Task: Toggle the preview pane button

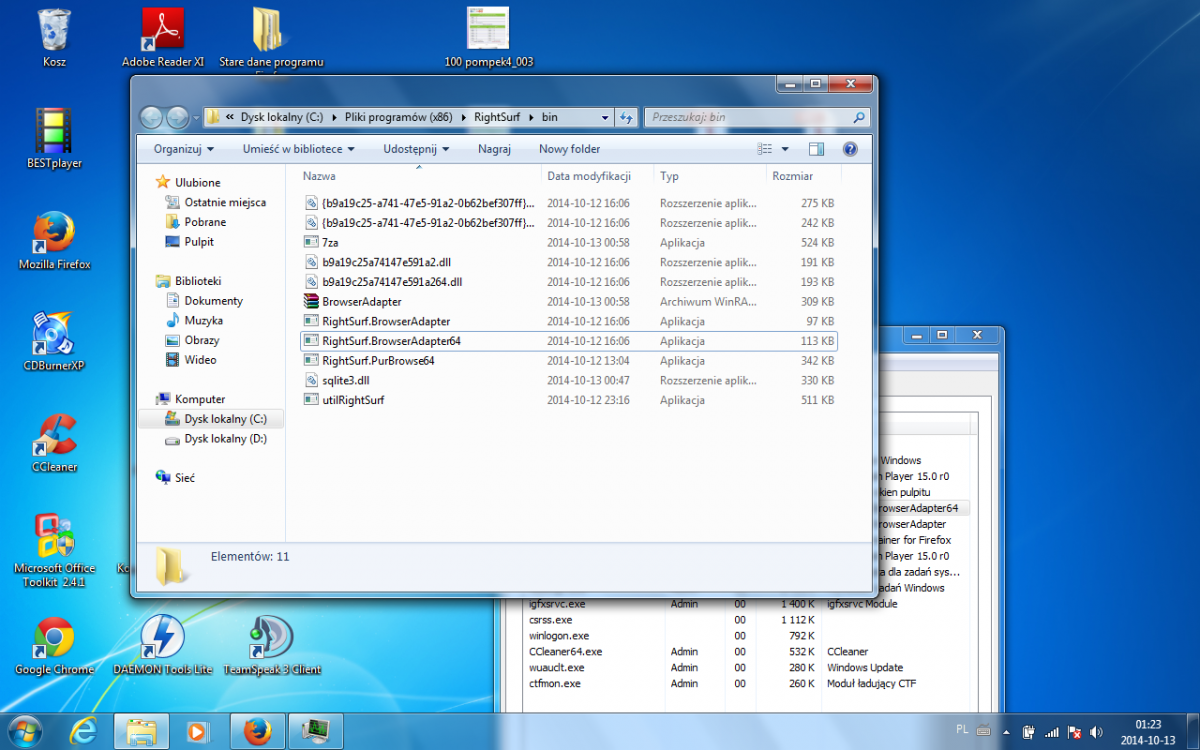Action: [x=816, y=149]
